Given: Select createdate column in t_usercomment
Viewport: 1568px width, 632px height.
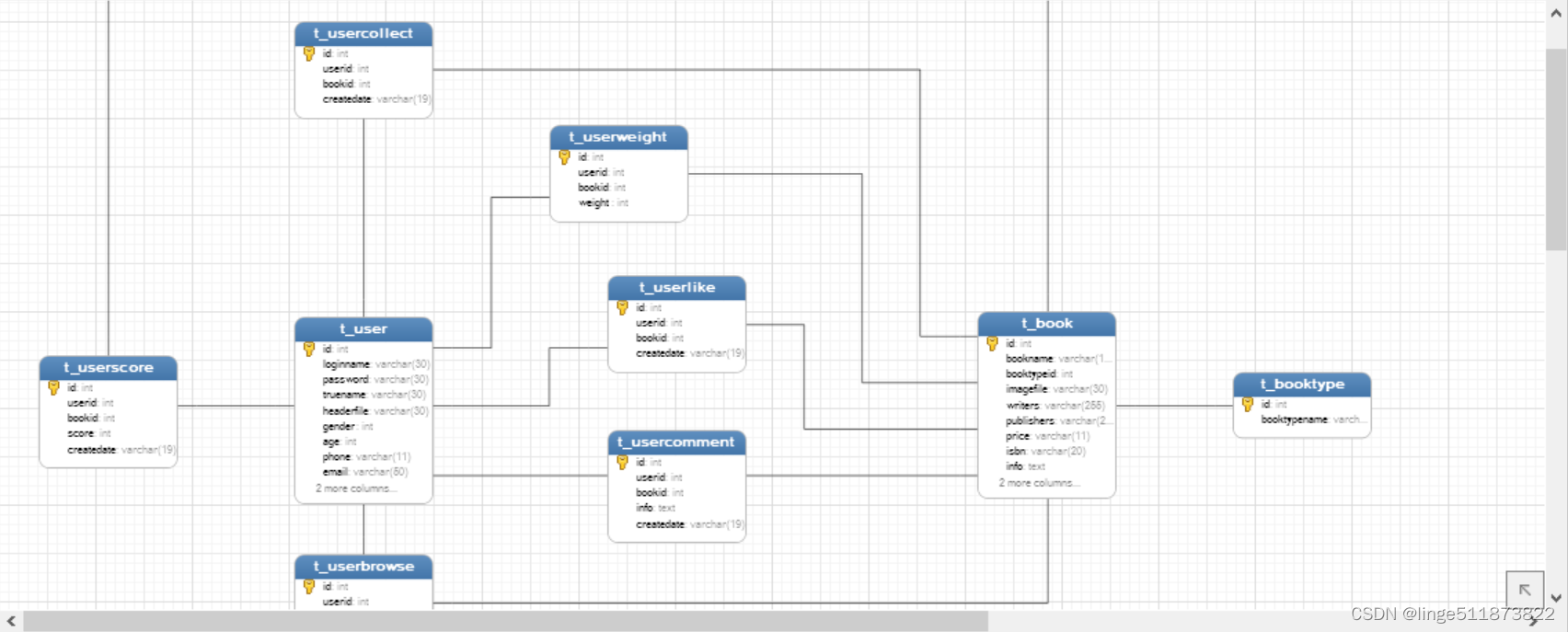Looking at the screenshot, I should 690,524.
